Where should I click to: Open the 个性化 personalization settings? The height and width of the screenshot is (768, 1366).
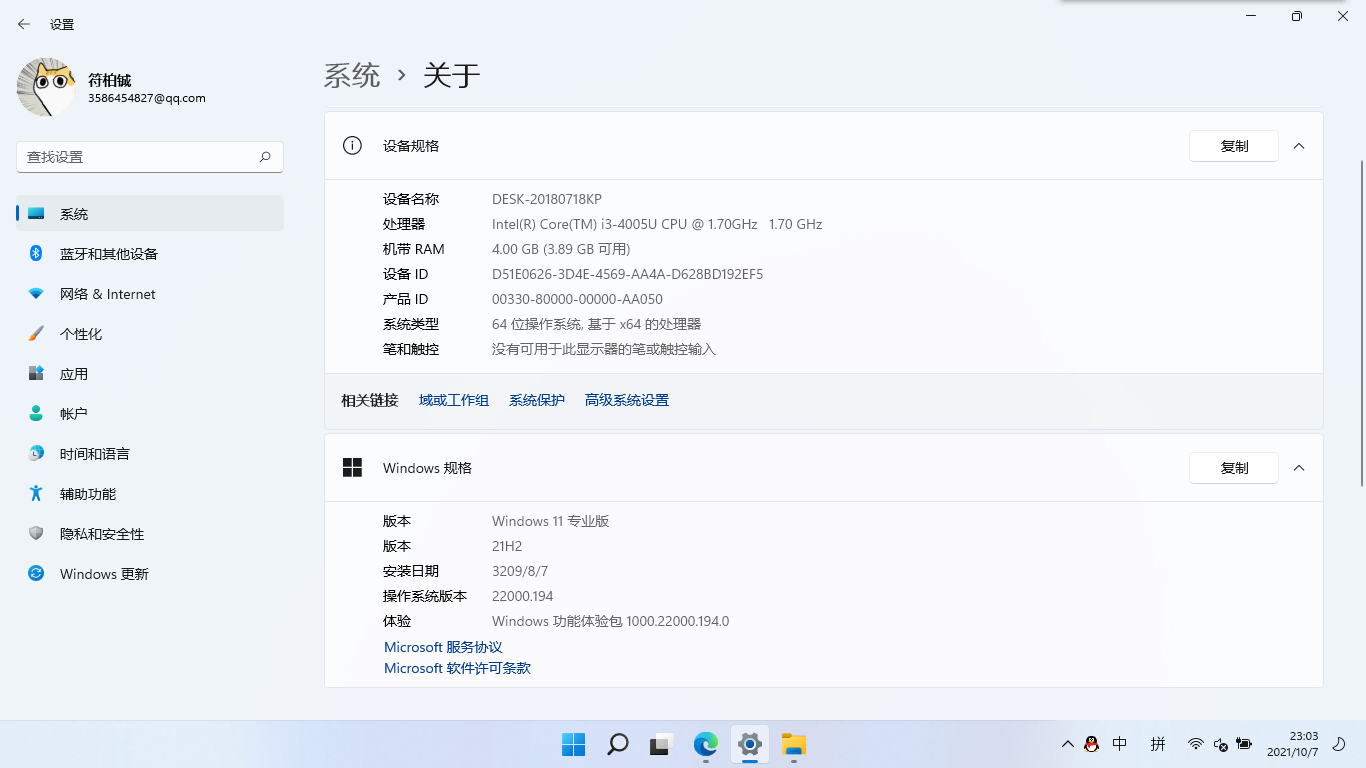pyautogui.click(x=80, y=334)
